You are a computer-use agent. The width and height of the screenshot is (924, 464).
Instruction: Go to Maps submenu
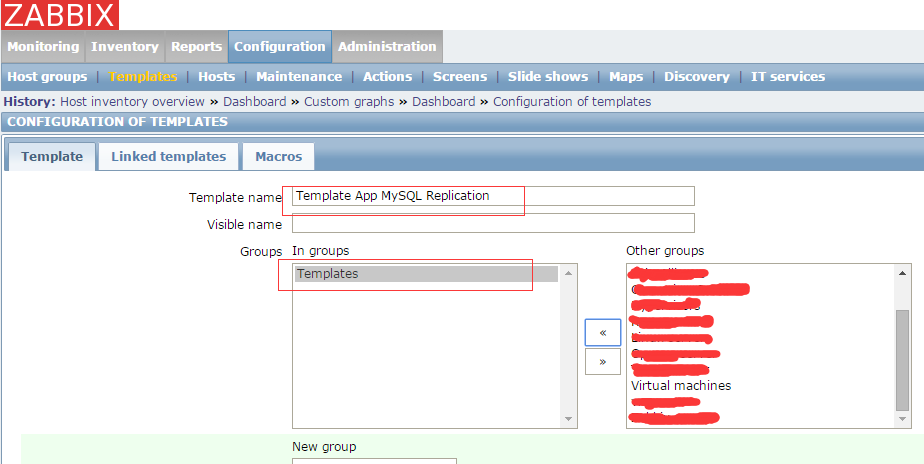click(626, 77)
